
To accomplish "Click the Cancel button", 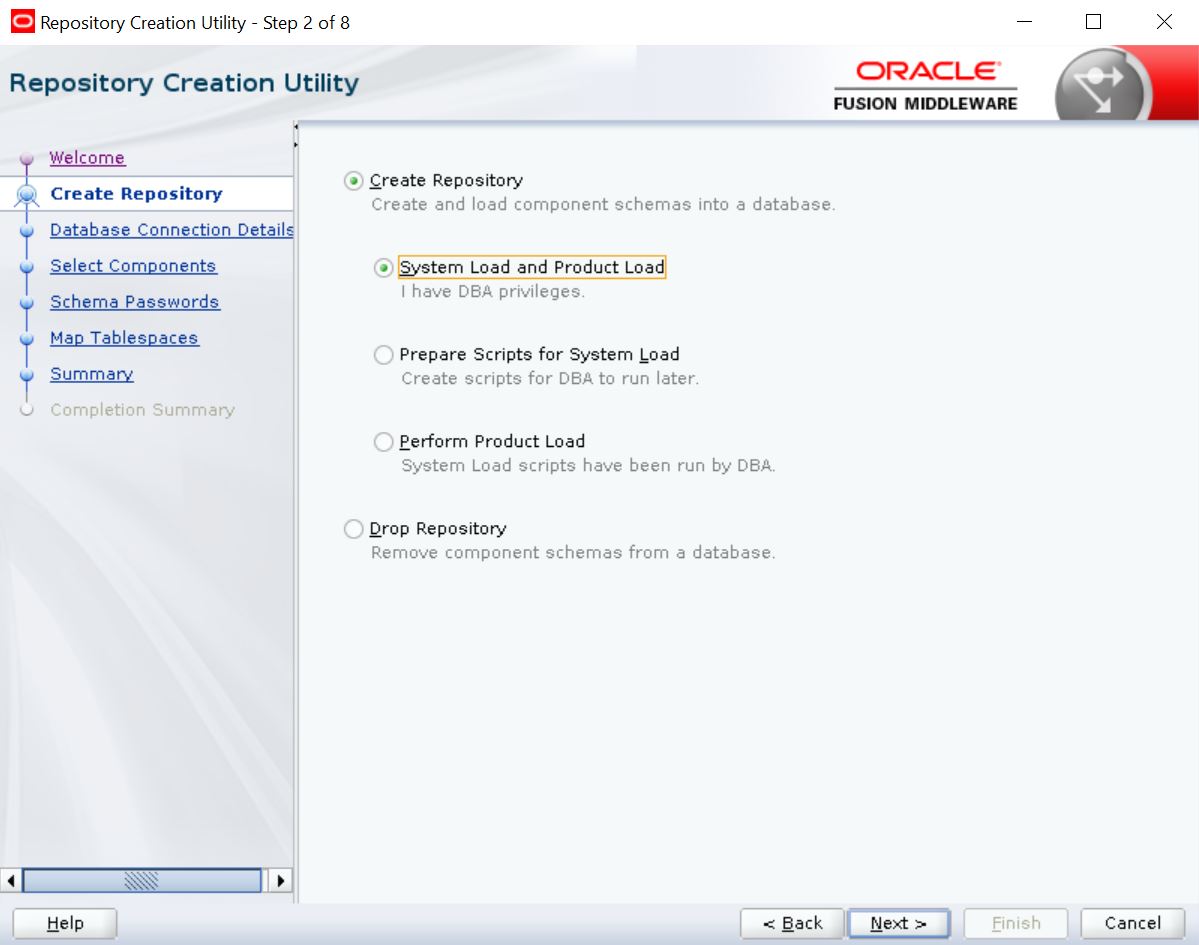I will (x=1132, y=923).
